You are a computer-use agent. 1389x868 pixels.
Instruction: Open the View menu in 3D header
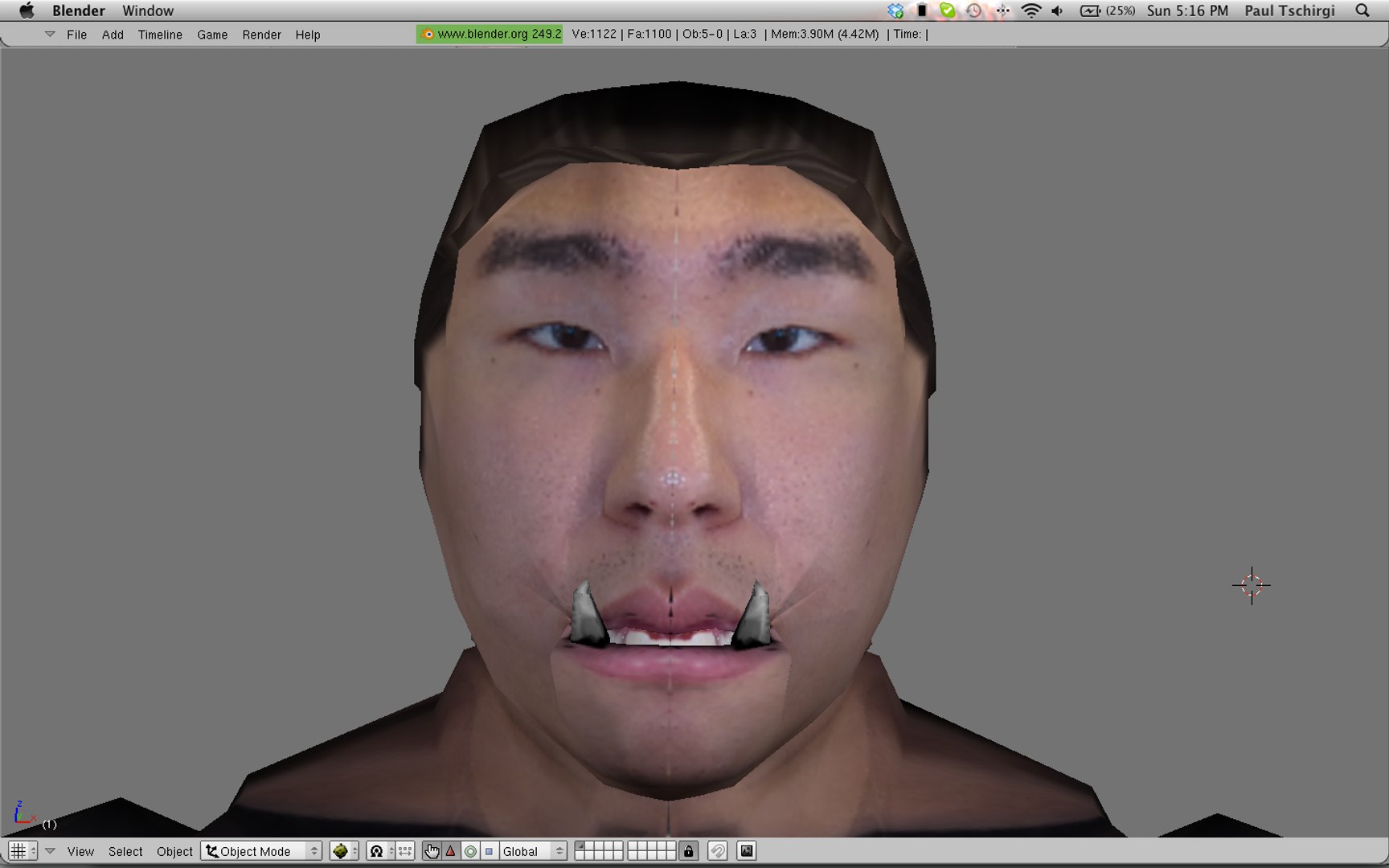tap(80, 851)
